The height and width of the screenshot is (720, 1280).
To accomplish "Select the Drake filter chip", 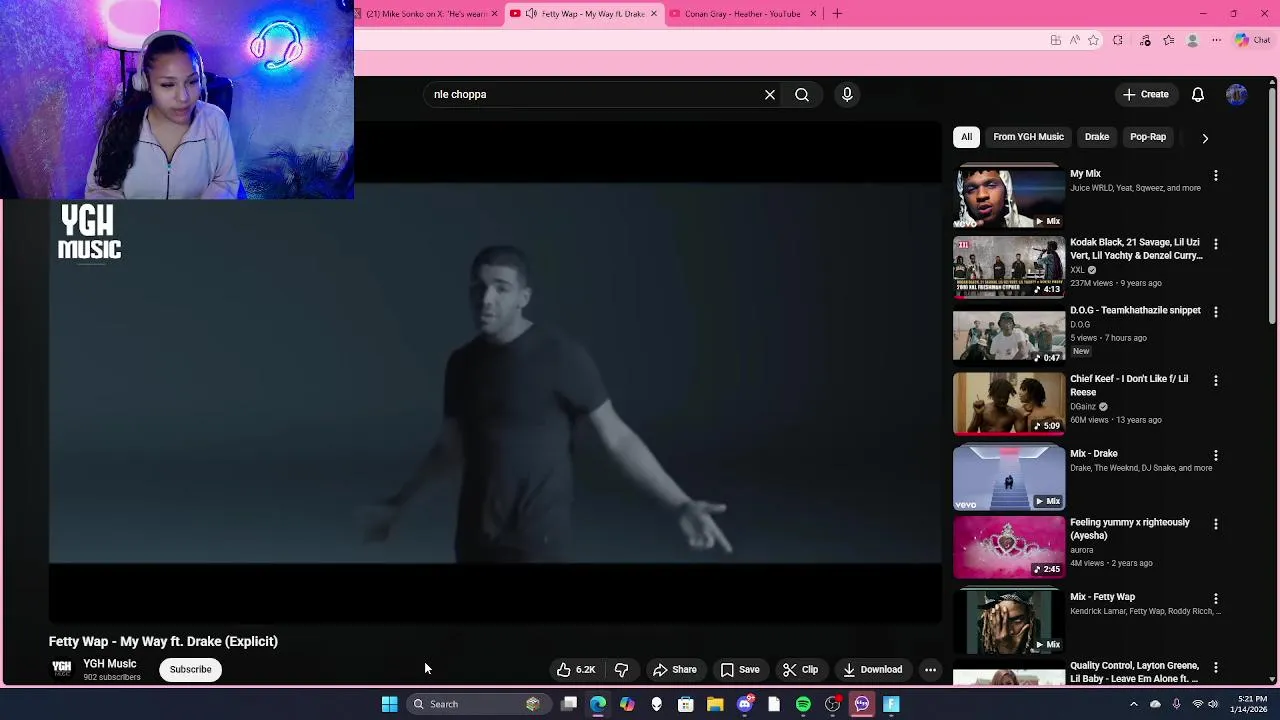I will (1097, 137).
